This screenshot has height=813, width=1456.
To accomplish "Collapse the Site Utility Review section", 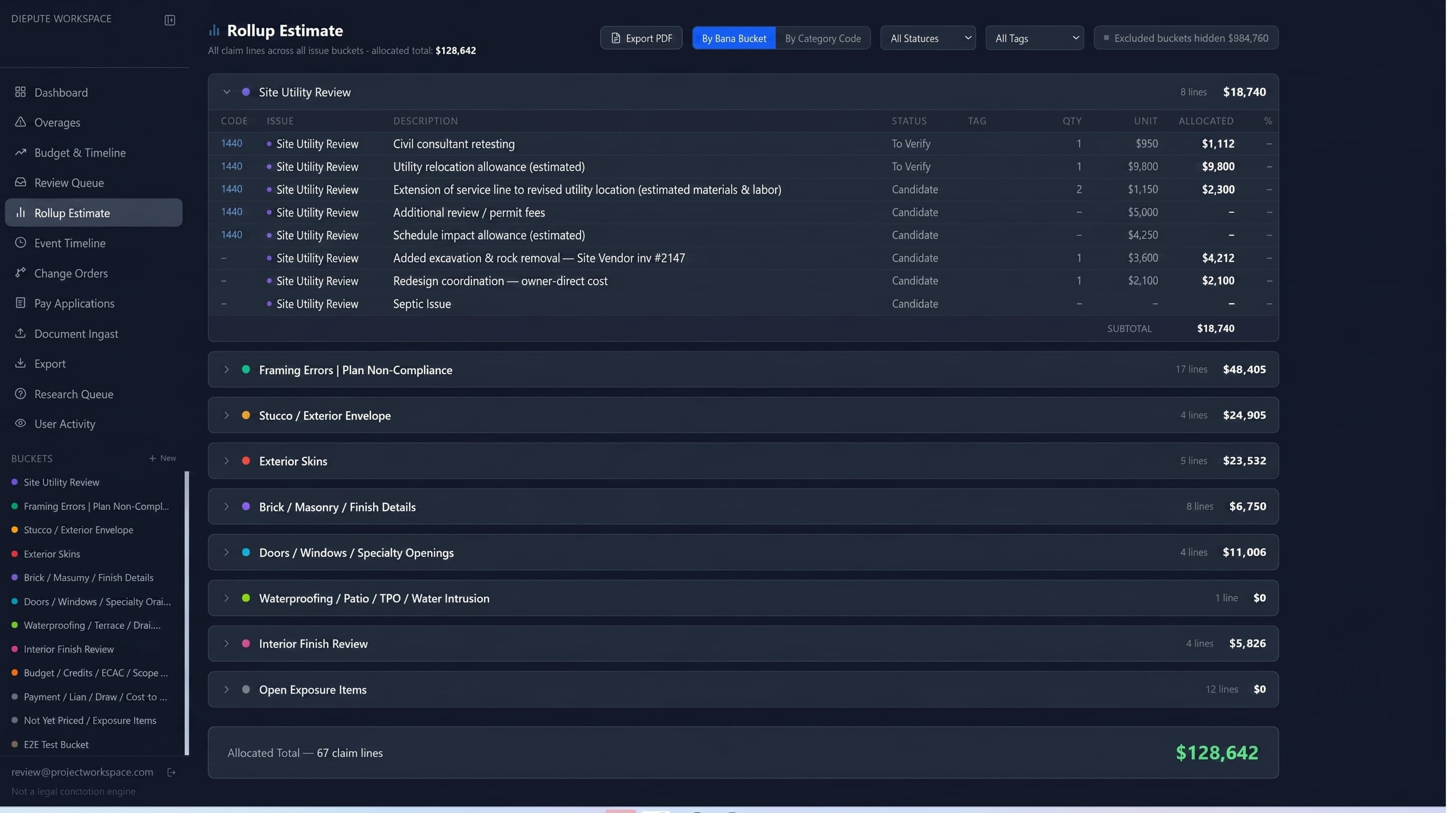I will 226,92.
